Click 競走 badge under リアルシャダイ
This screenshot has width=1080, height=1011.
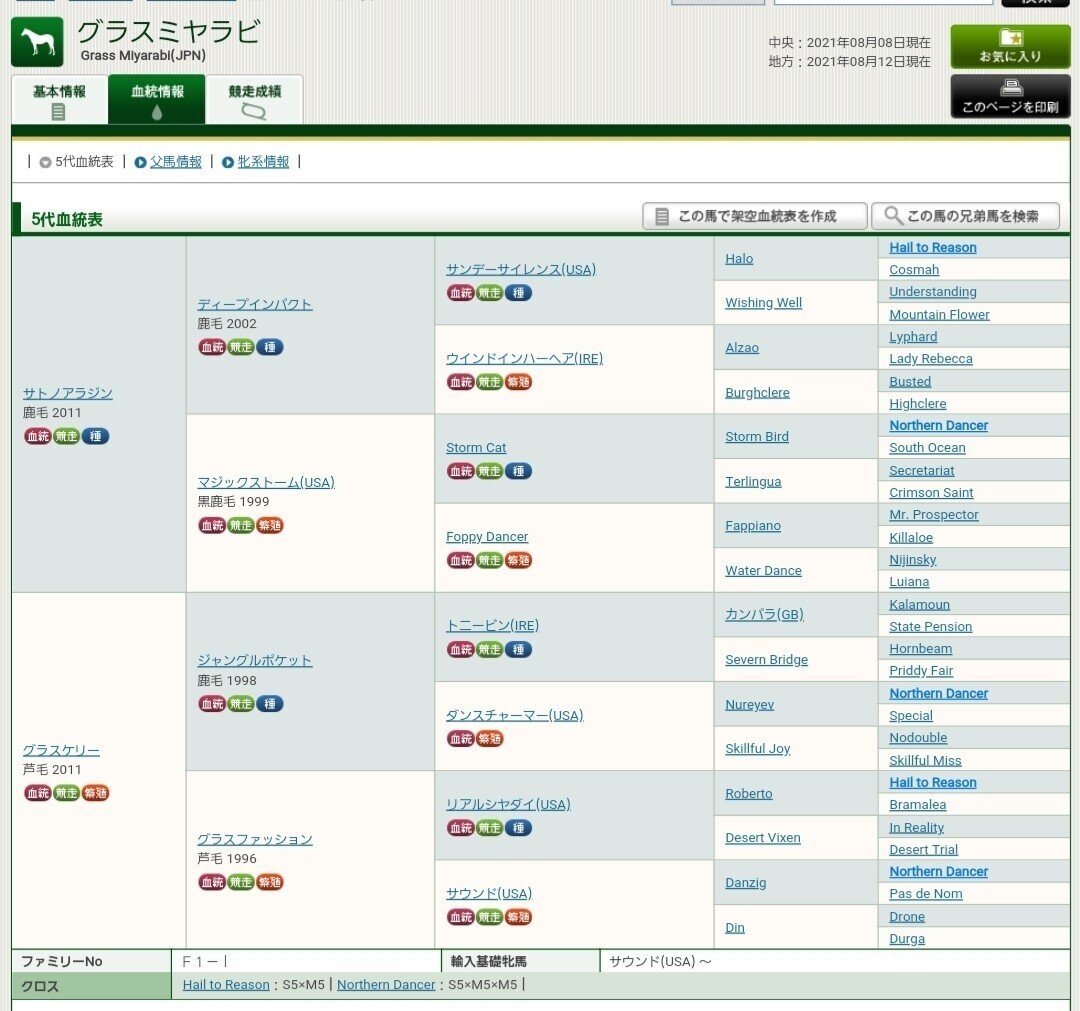tap(490, 828)
